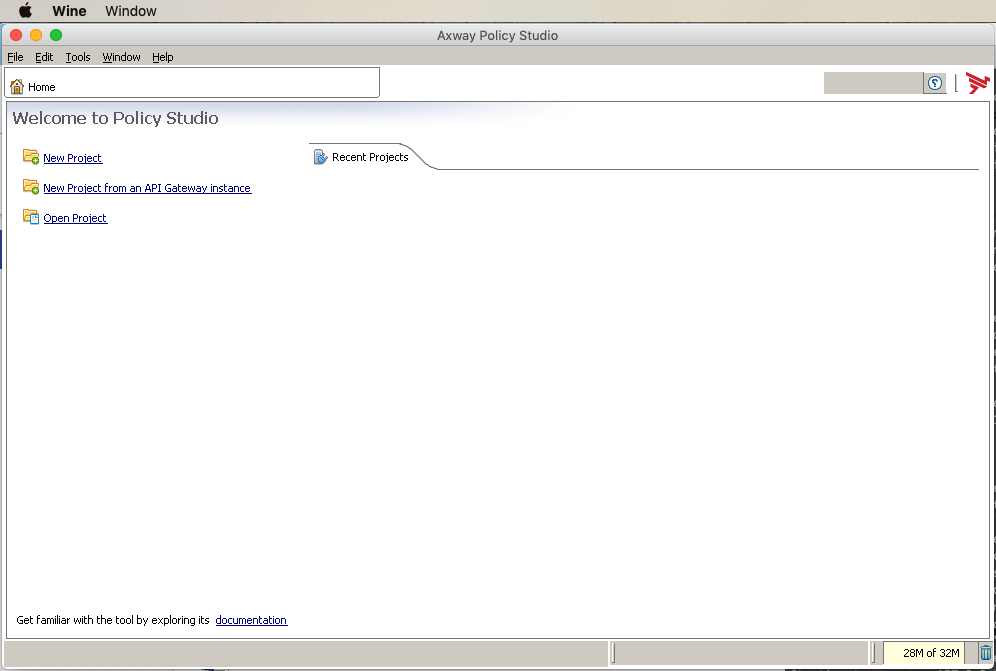Open the Window menu in Policy Studio
The width and height of the screenshot is (996, 671).
pyautogui.click(x=121, y=57)
